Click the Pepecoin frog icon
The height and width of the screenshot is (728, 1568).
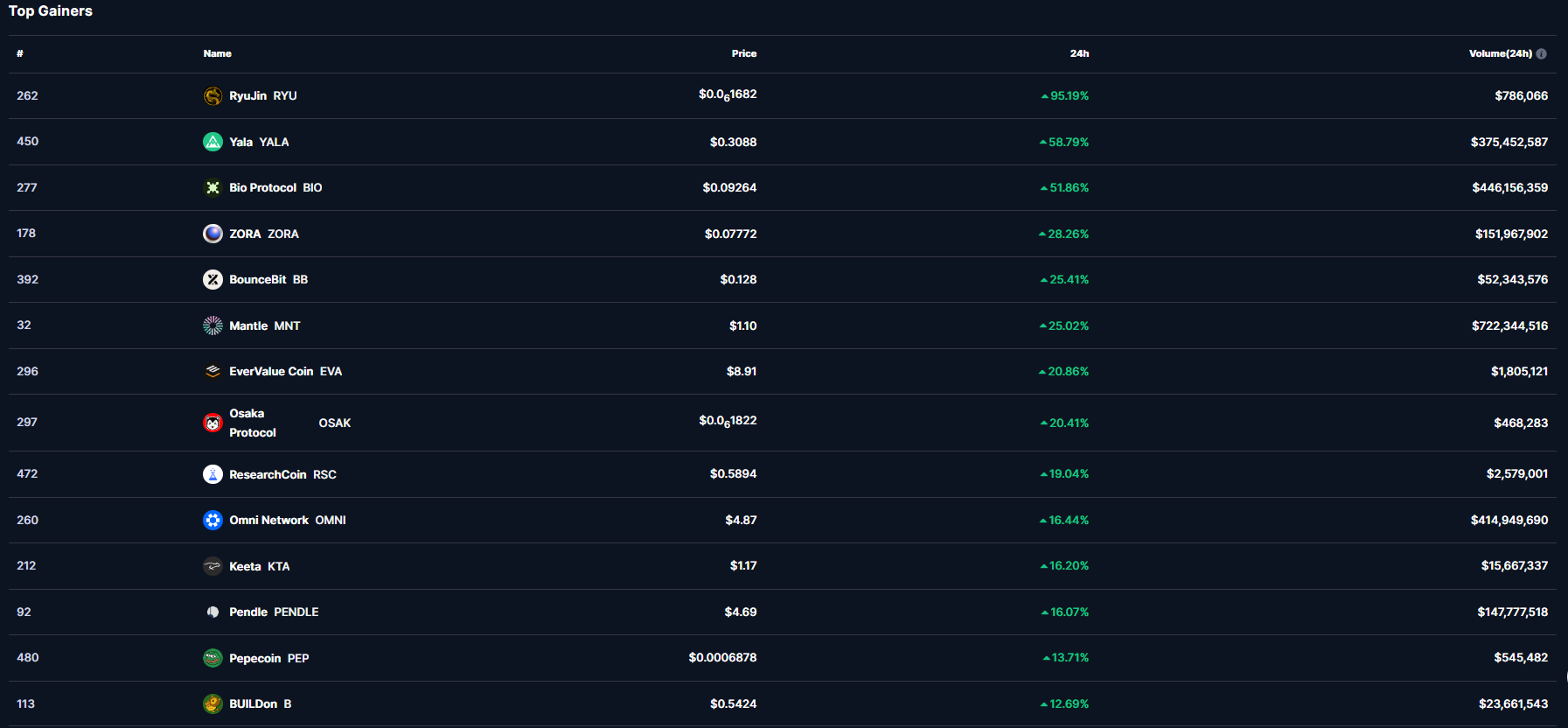[213, 658]
